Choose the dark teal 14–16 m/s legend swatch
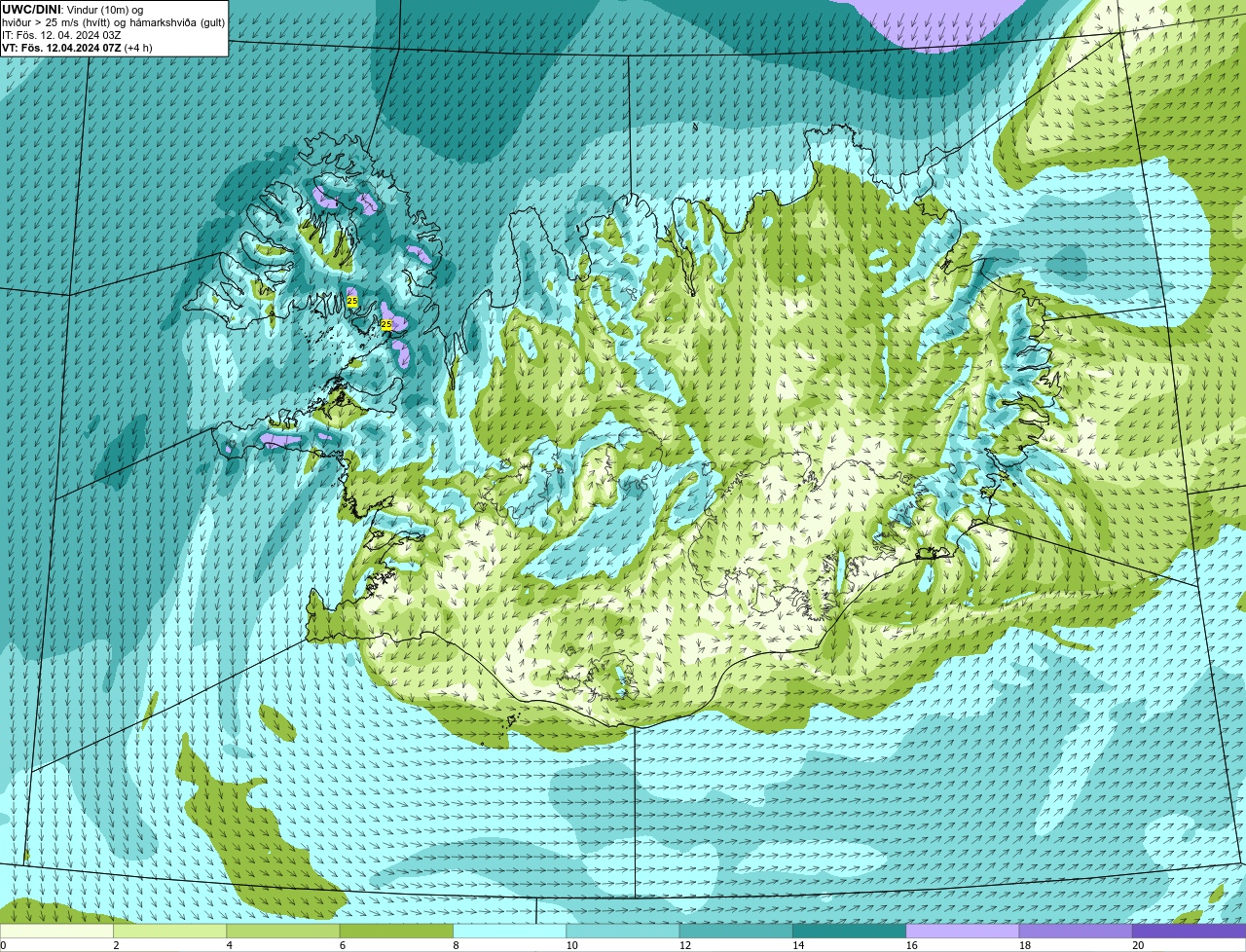The image size is (1246, 952). (849, 932)
